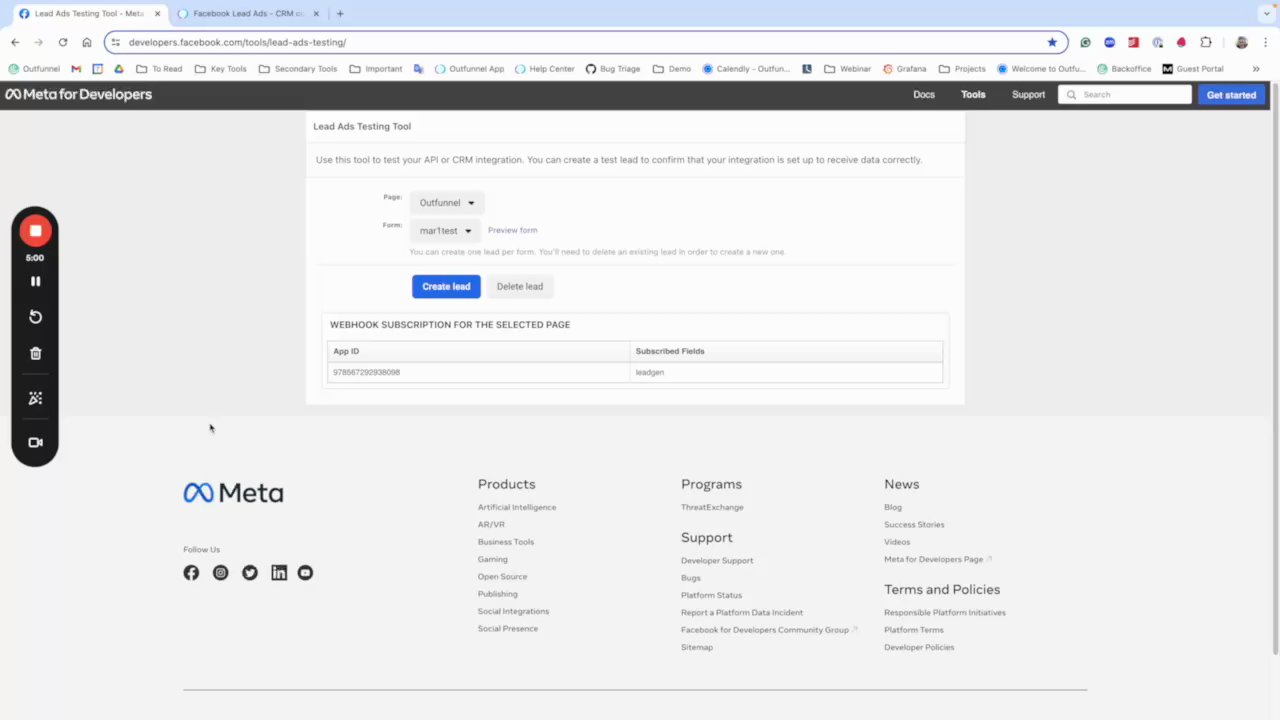Click the developer site Search field
Viewport: 1280px width, 720px height.
pos(1125,95)
